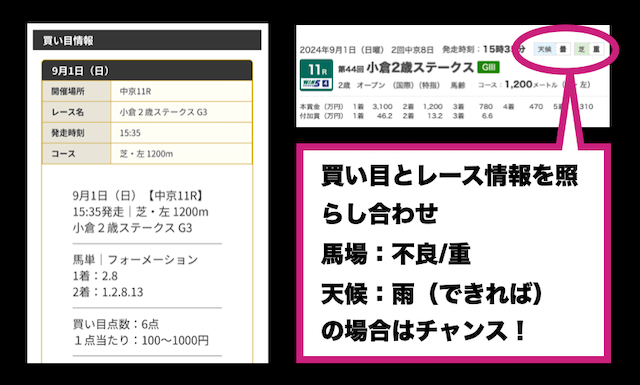Click the 芝 重 turf condition indicator

[589, 49]
